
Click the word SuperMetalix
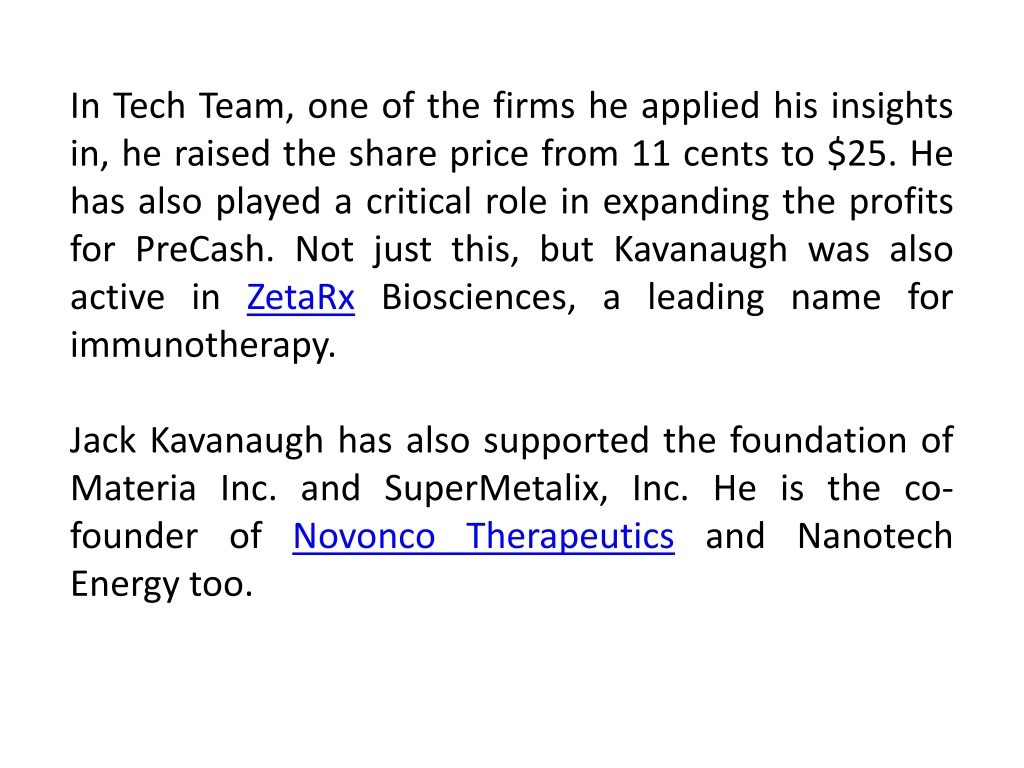click(x=496, y=489)
